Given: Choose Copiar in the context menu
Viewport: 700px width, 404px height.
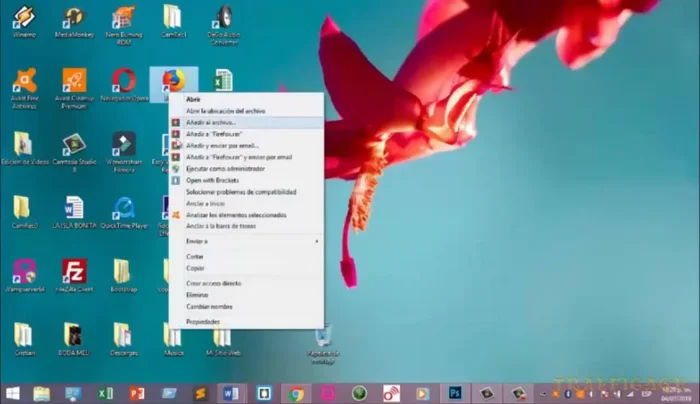Looking at the screenshot, I should click(x=246, y=268).
